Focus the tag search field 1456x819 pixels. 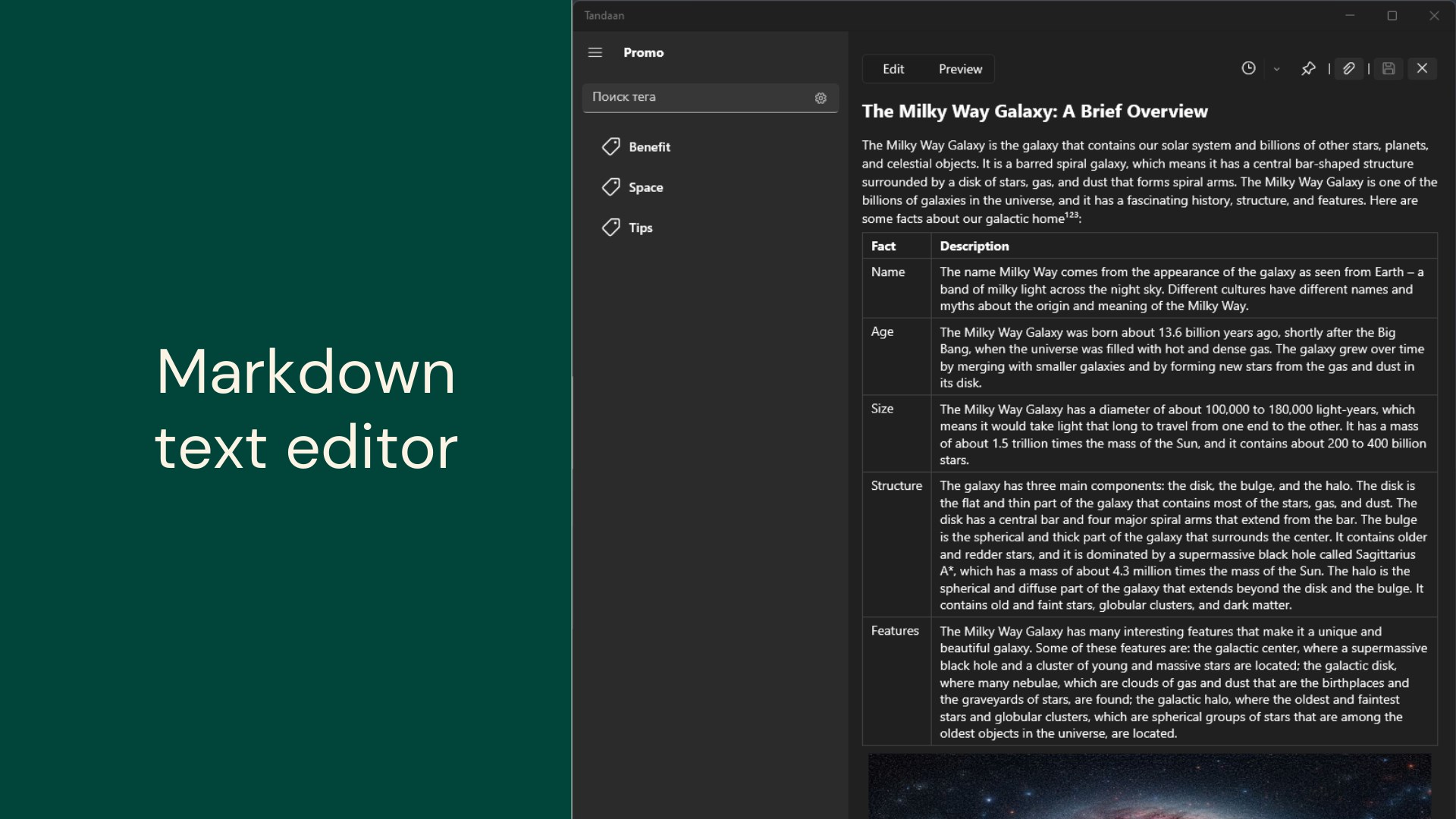click(698, 97)
